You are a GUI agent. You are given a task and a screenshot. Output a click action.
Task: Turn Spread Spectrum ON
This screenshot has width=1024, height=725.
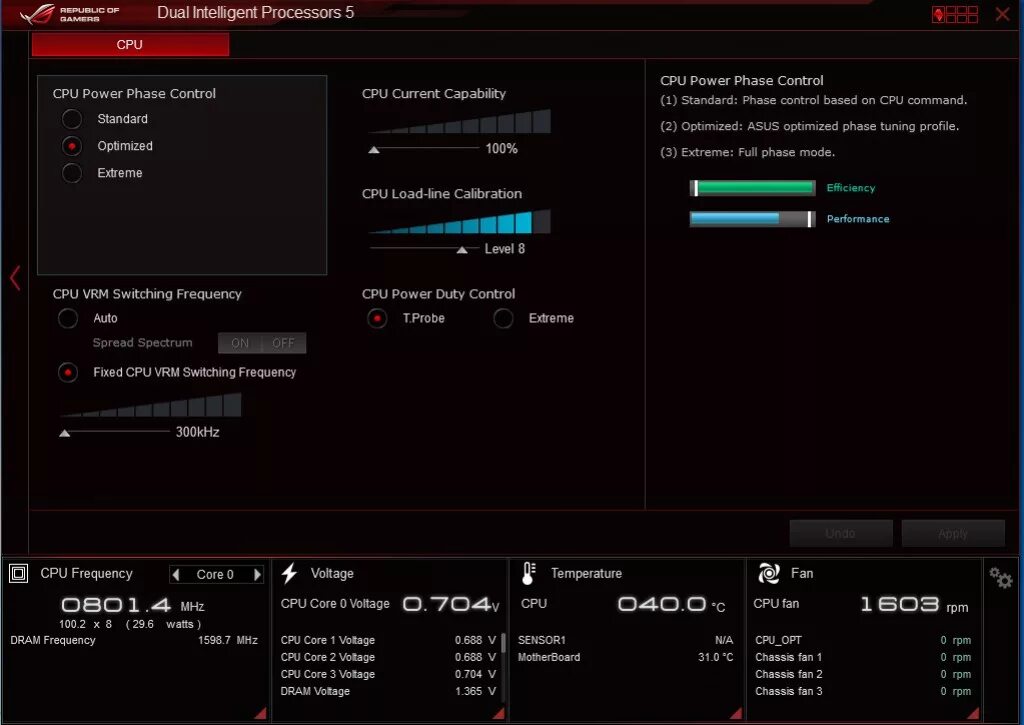point(240,343)
